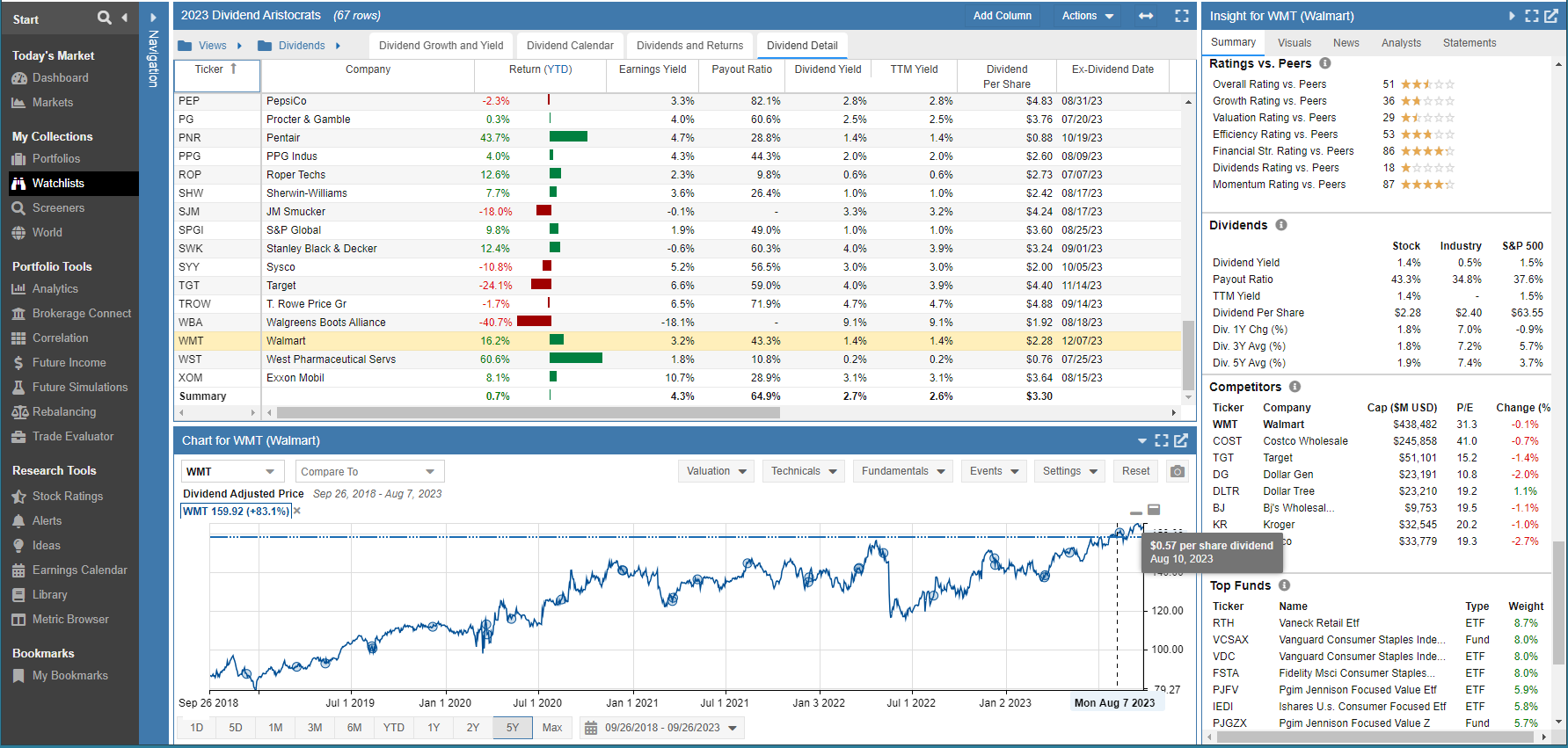1568x748 pixels.
Task: Open the Statements insight tab
Action: click(x=1470, y=42)
